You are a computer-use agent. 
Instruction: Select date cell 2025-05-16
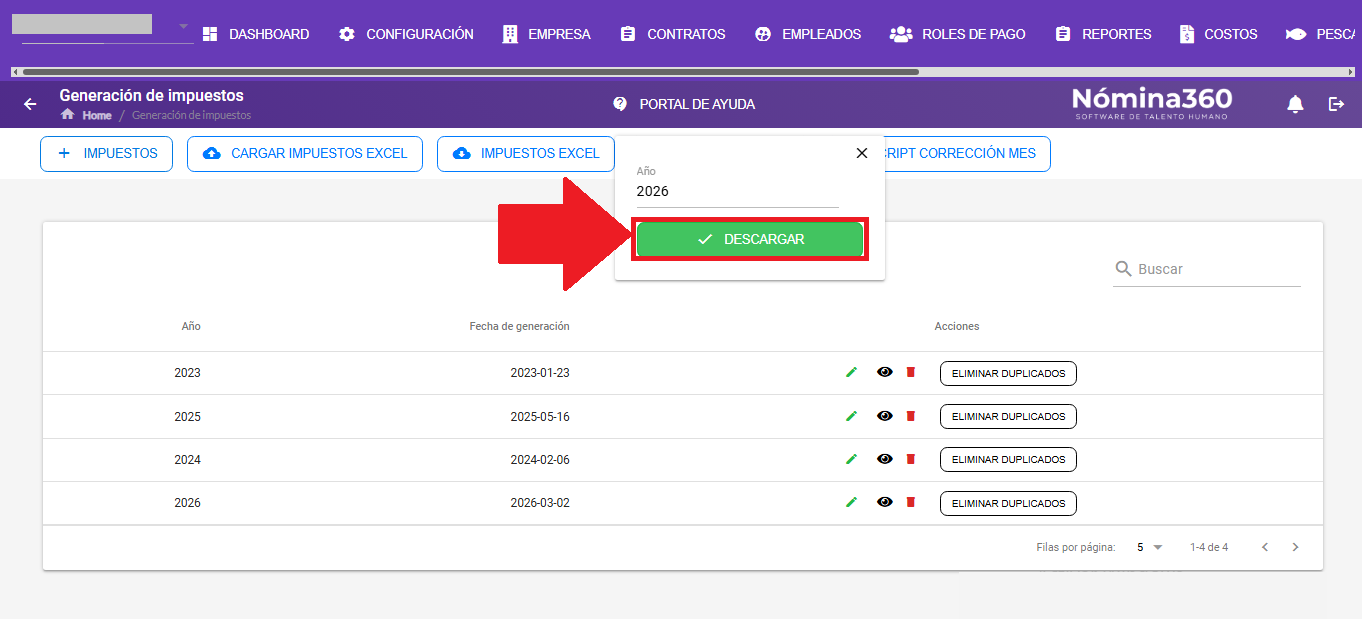pos(540,416)
